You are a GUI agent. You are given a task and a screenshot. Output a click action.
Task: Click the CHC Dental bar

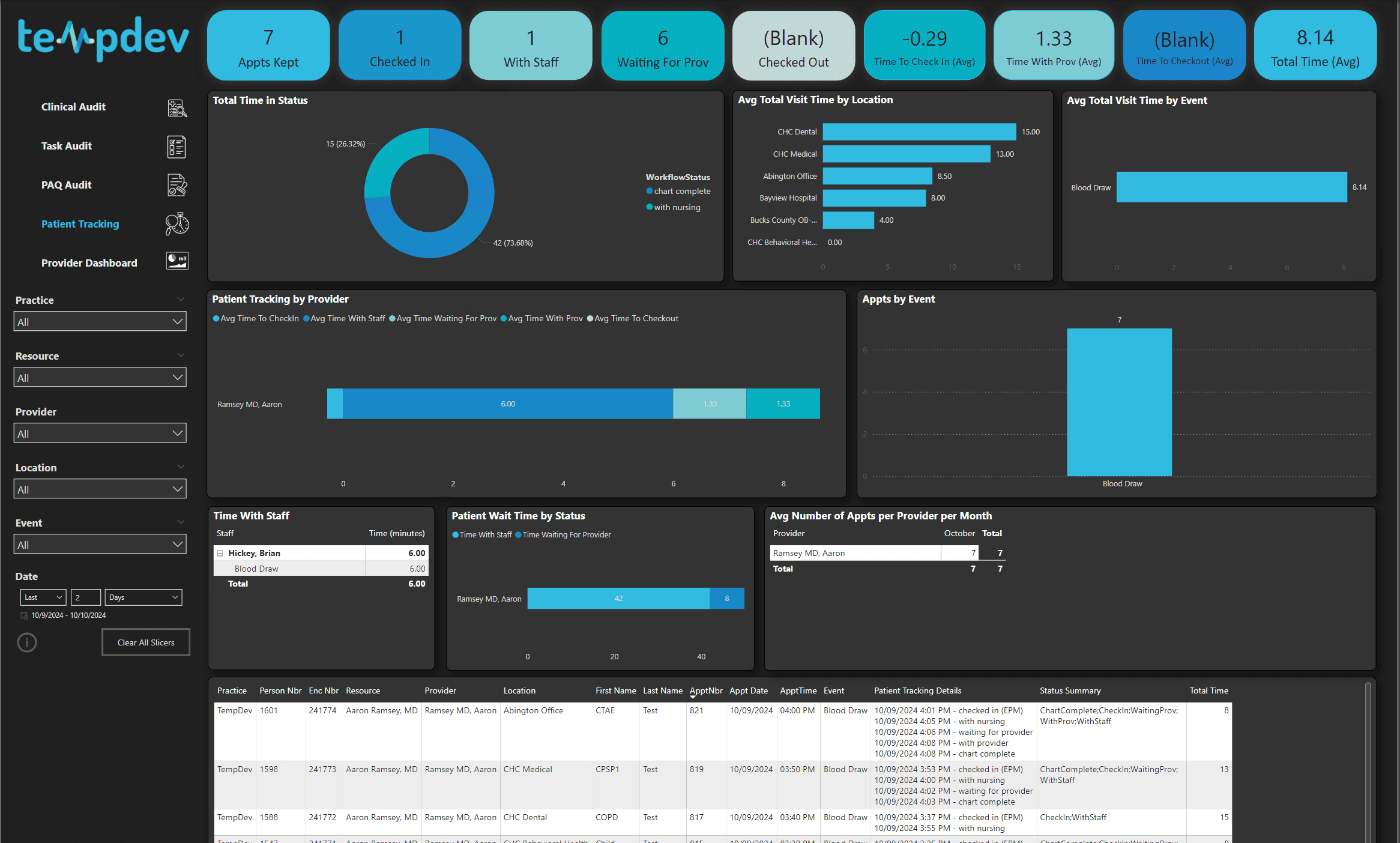(x=919, y=132)
